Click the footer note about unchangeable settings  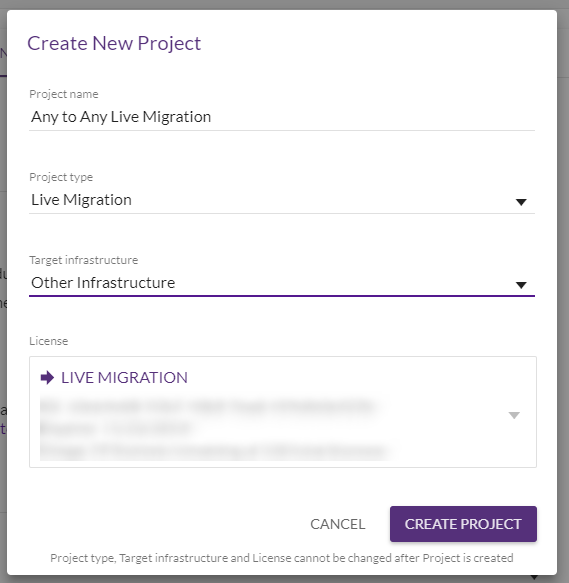(282, 558)
